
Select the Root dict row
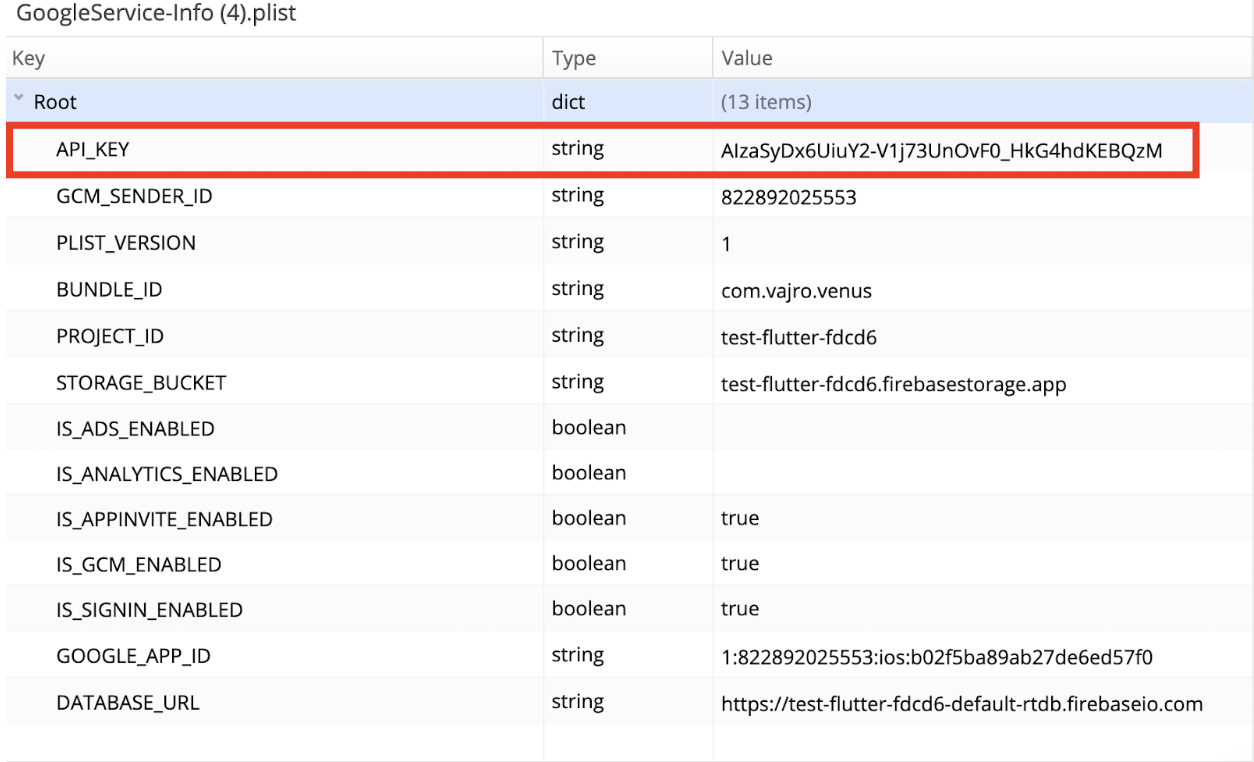[x=627, y=102]
